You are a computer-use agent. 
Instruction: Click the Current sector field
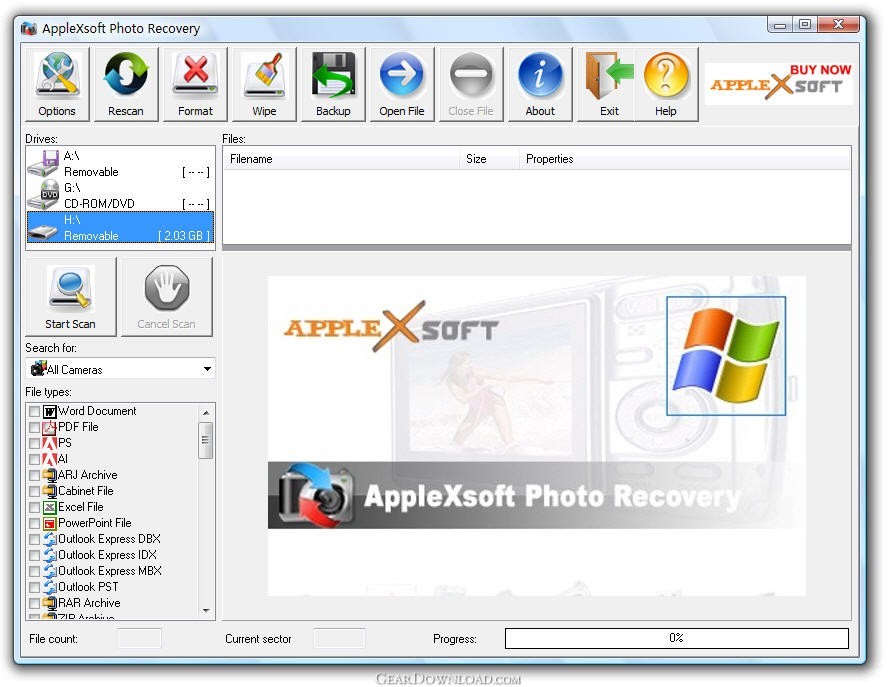(339, 638)
